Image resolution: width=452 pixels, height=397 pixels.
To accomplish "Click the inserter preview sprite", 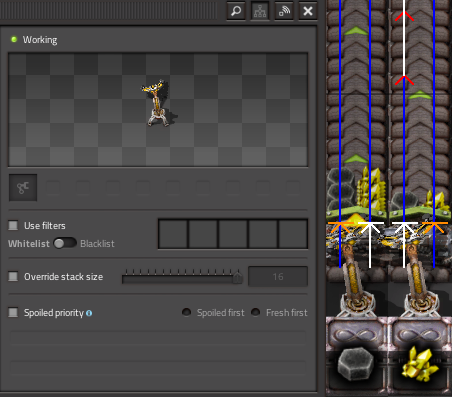I will 158,103.
